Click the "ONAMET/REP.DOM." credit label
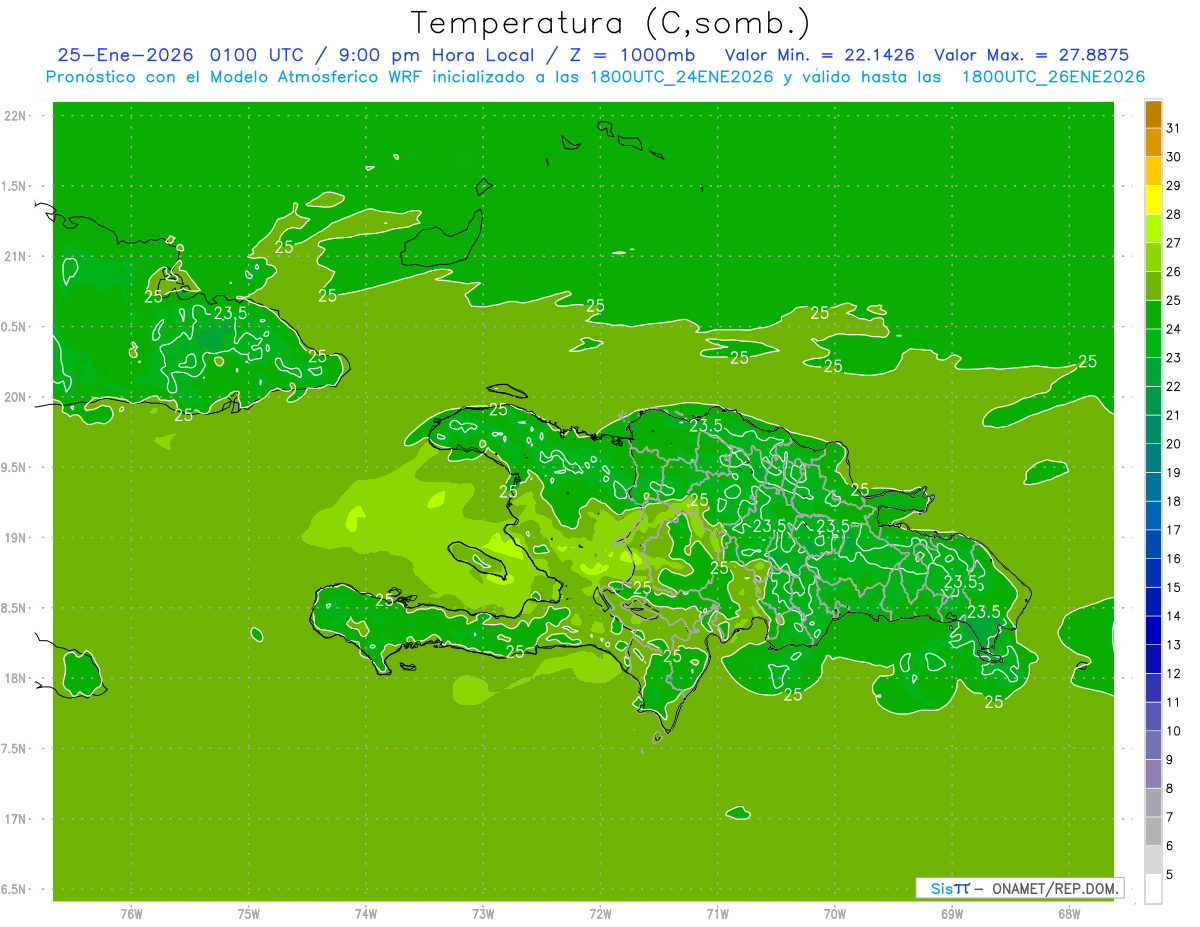The width and height of the screenshot is (1200, 927). click(x=1055, y=888)
